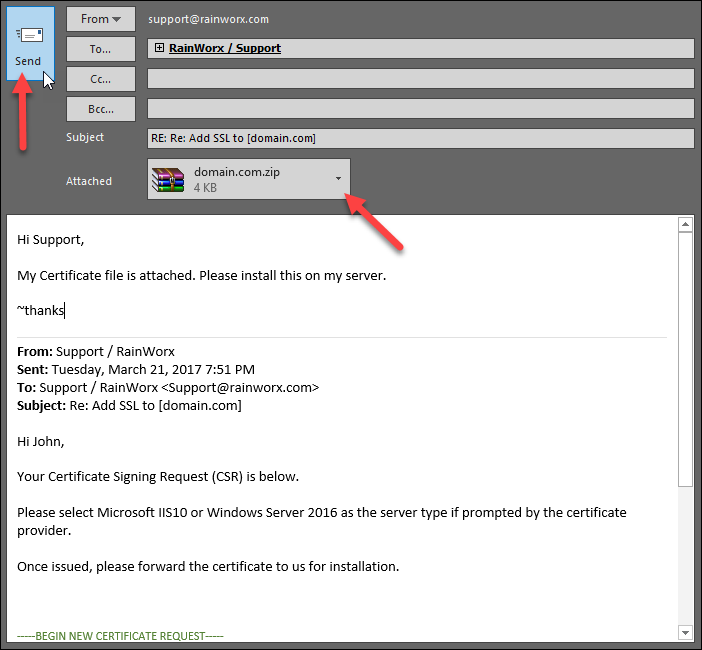Open the domain.com.zip attachment dropdown arrow
Image resolution: width=702 pixels, height=650 pixels.
coord(338,179)
